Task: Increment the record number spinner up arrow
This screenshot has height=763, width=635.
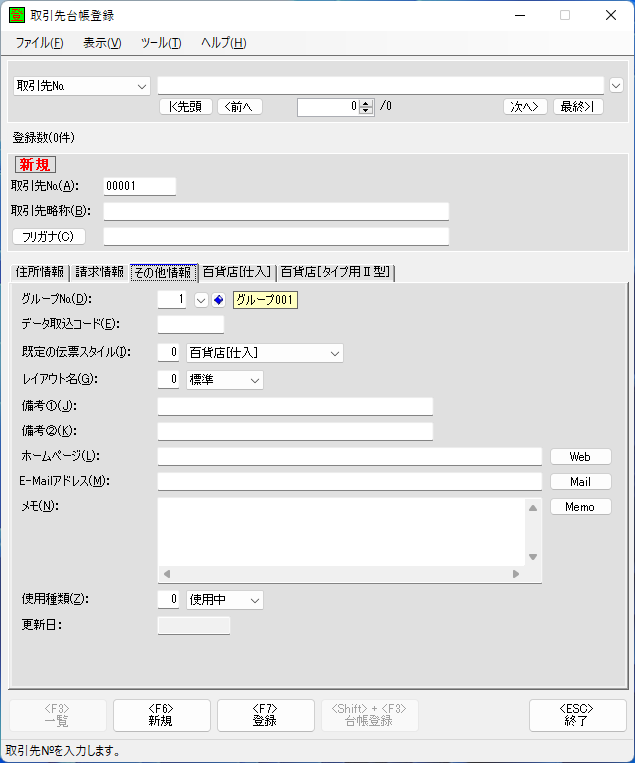Action: (x=366, y=103)
